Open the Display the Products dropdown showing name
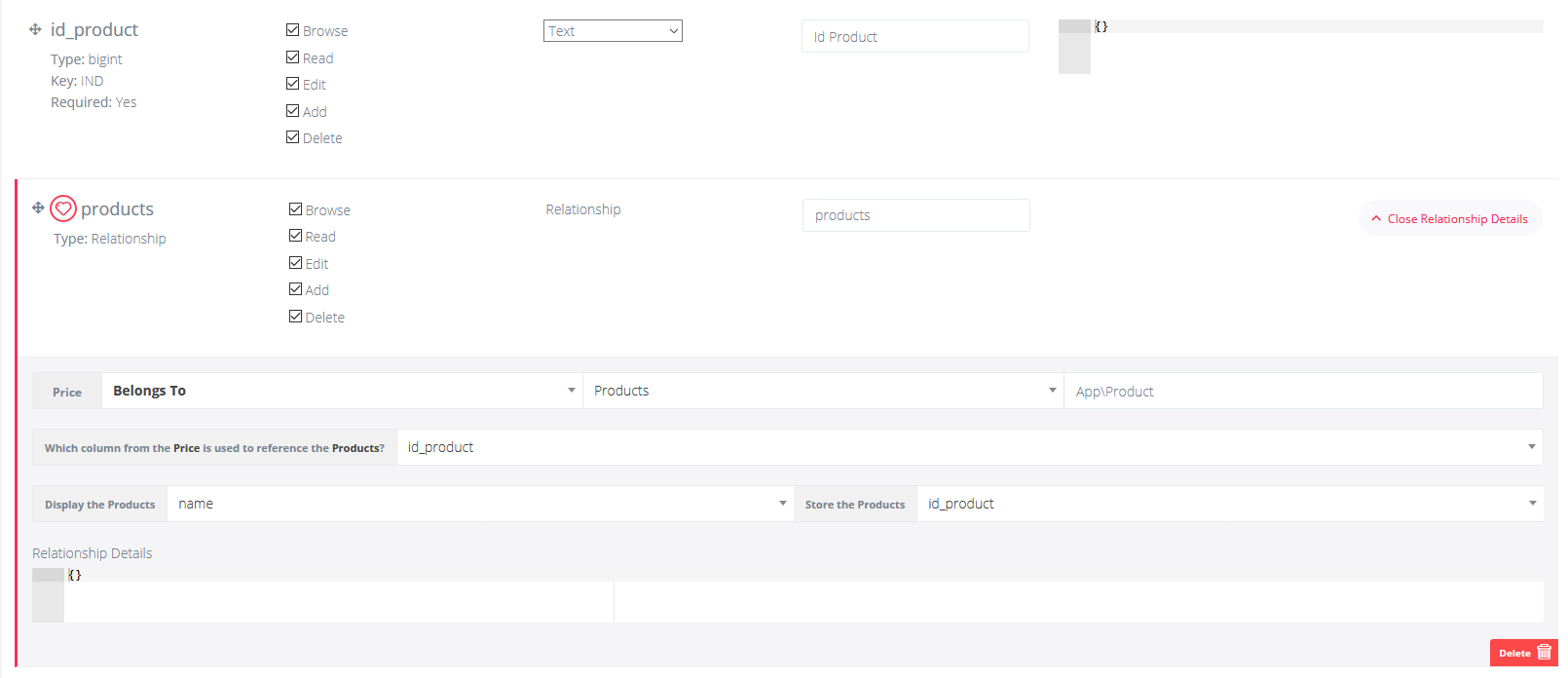This screenshot has height=678, width=1568. [480, 504]
